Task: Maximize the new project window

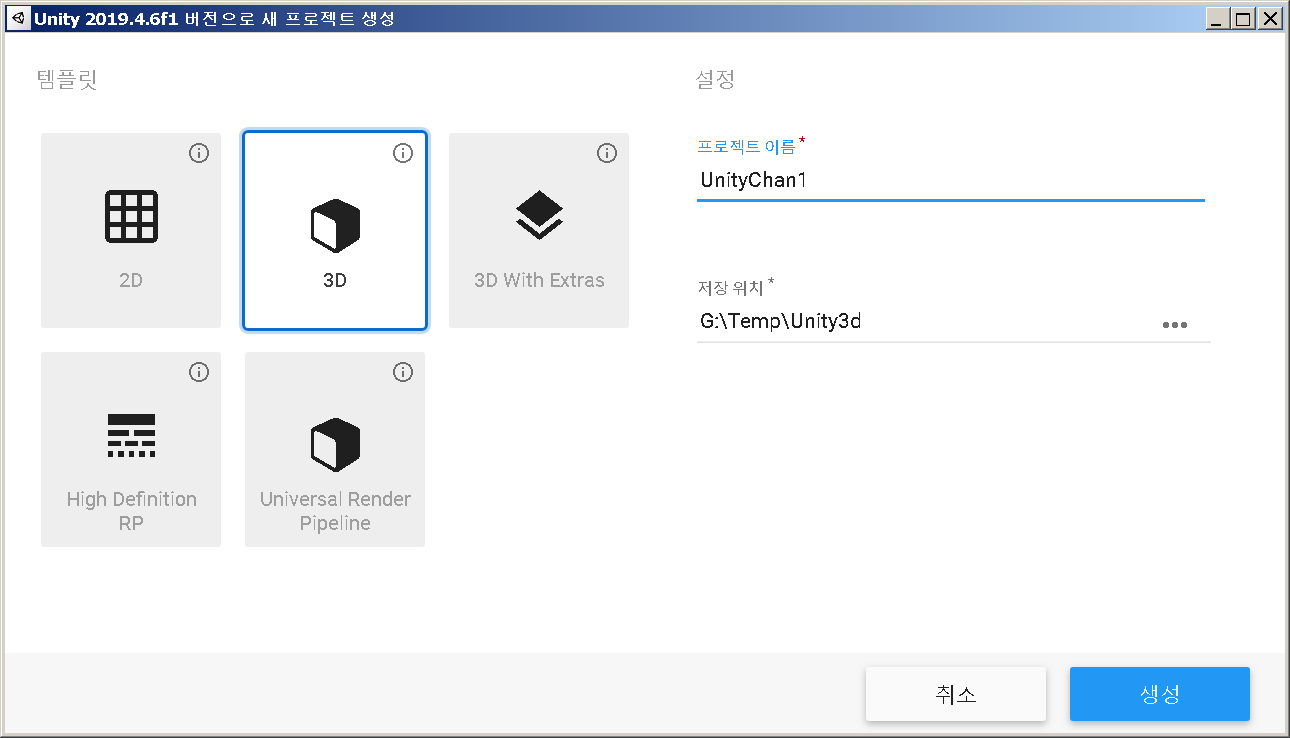Action: (x=1243, y=18)
